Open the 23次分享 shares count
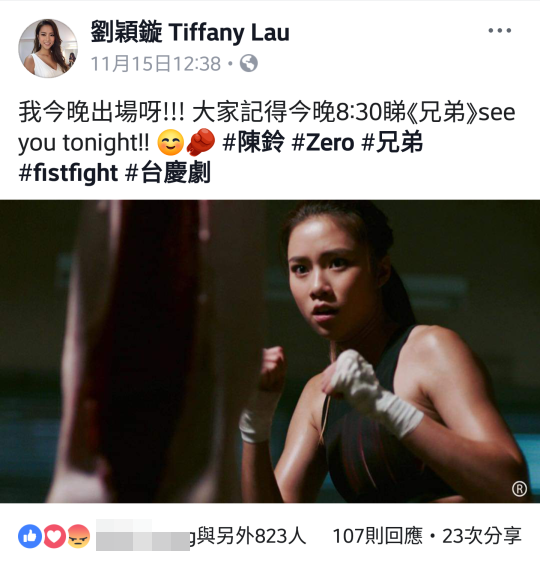540x563 pixels. point(481,536)
